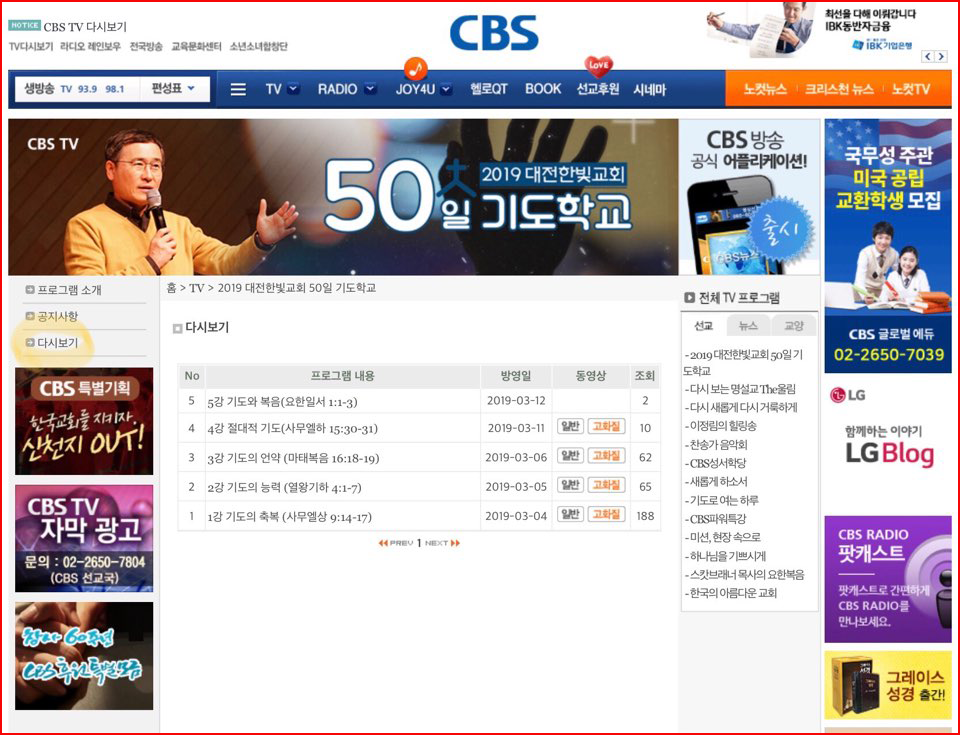Switch to the 뉴스 tab
Viewport: 960px width, 735px height.
(749, 326)
